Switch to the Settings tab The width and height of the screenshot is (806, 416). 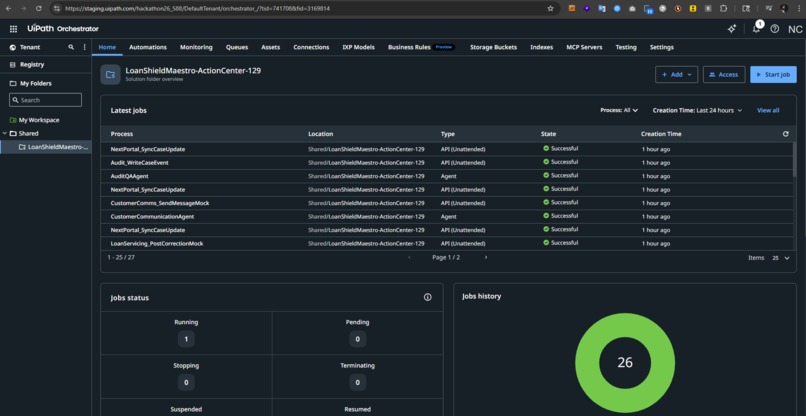coord(662,47)
